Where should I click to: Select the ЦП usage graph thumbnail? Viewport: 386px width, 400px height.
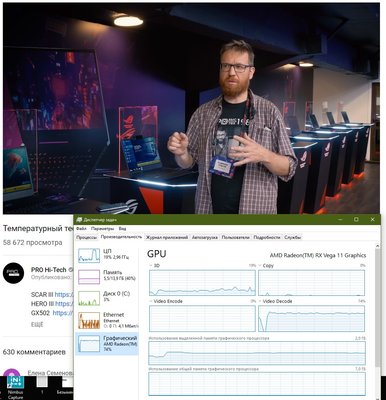coord(89,256)
